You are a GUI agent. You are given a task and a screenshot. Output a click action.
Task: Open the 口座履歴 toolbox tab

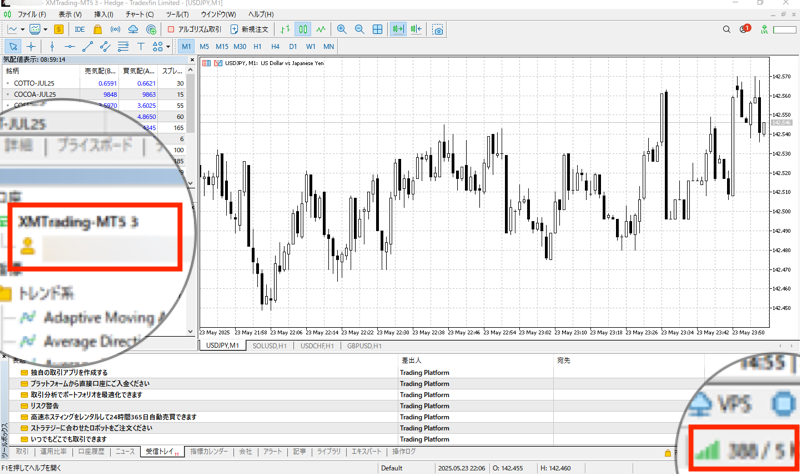tap(91, 452)
